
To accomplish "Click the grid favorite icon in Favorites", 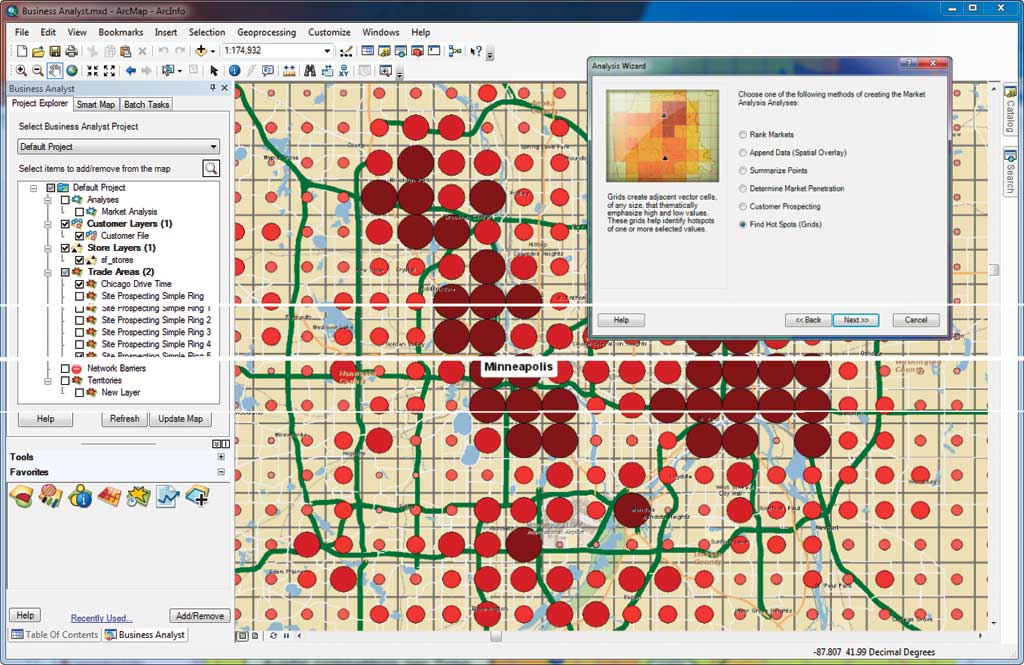I will click(x=109, y=495).
